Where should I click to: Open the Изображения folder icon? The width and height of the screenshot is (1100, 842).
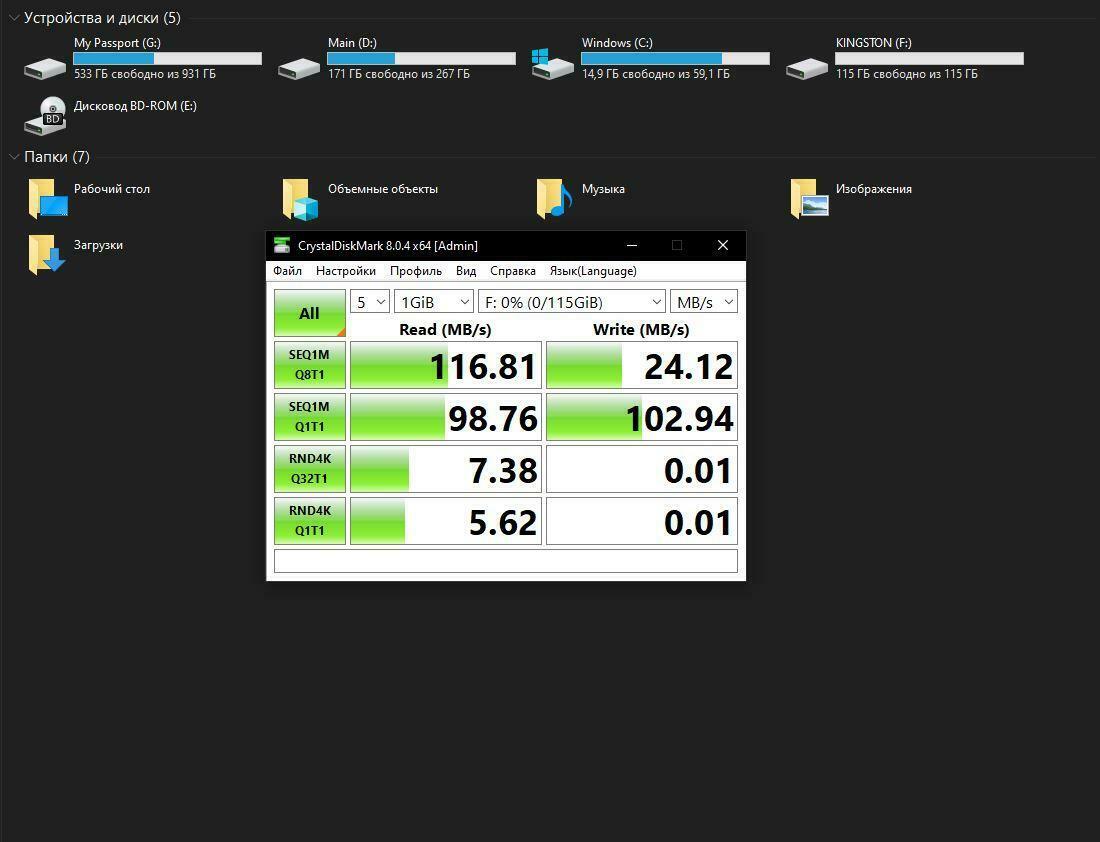[x=809, y=199]
